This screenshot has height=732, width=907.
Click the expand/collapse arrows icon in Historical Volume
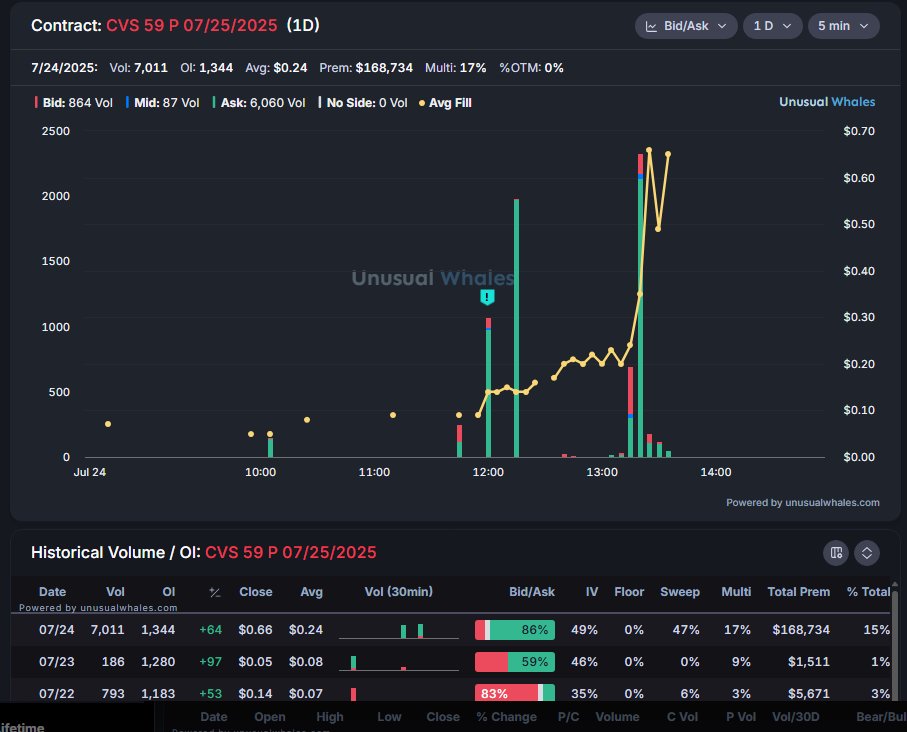[x=867, y=553]
